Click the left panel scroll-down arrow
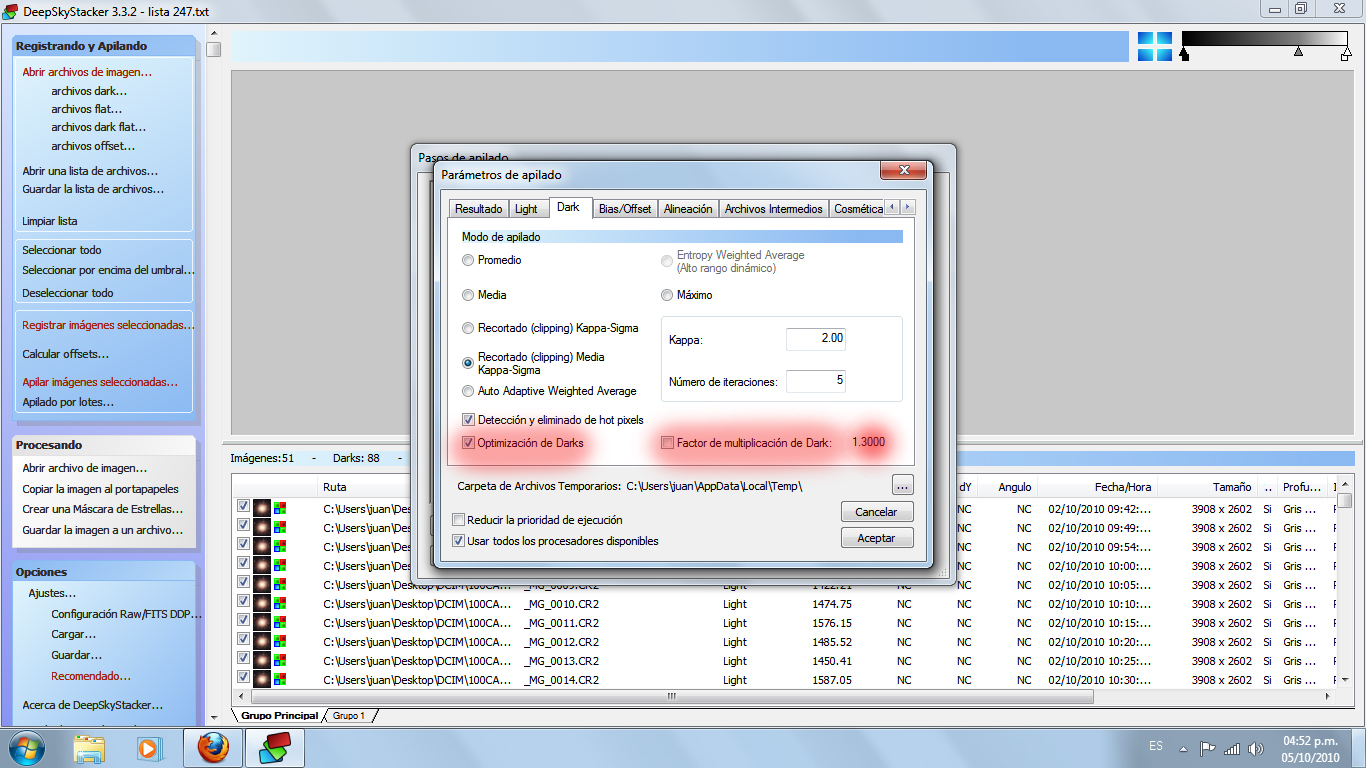 point(213,717)
